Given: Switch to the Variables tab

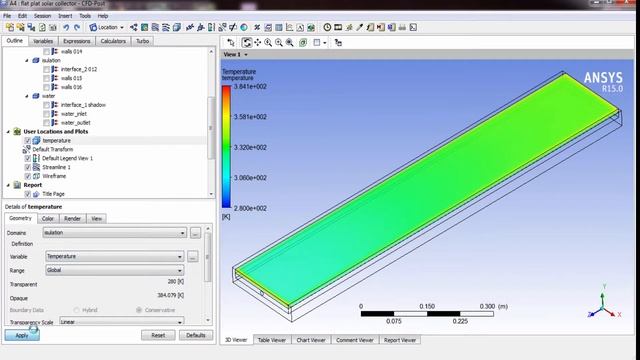Looking at the screenshot, I should [43, 41].
